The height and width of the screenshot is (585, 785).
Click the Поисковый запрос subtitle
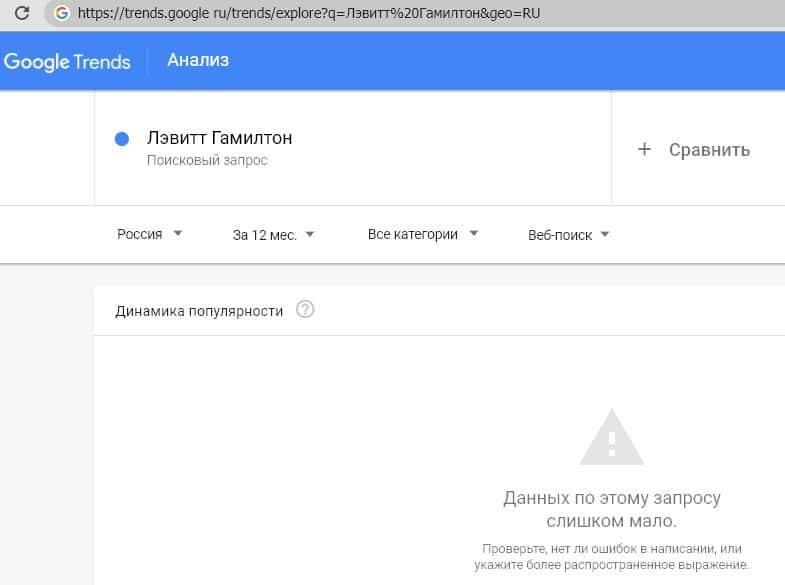tap(207, 160)
